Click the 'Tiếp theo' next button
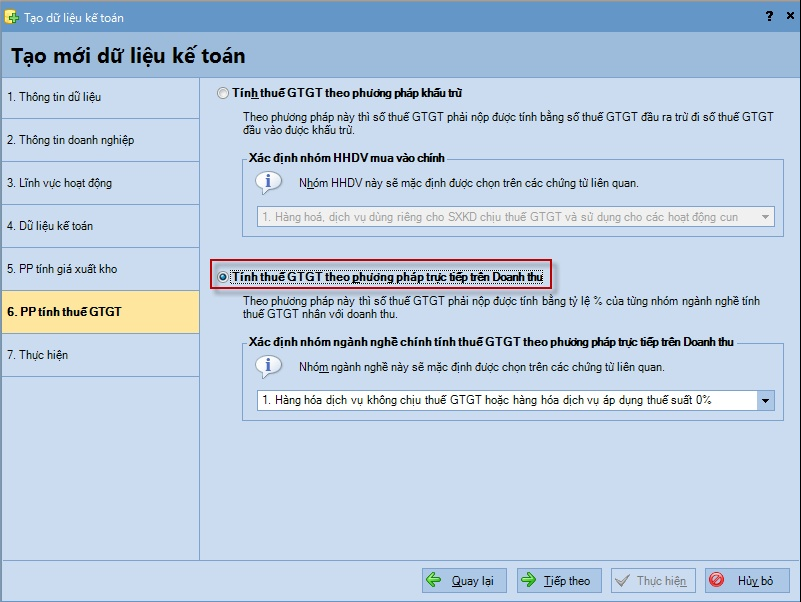801x602 pixels. coord(559,581)
